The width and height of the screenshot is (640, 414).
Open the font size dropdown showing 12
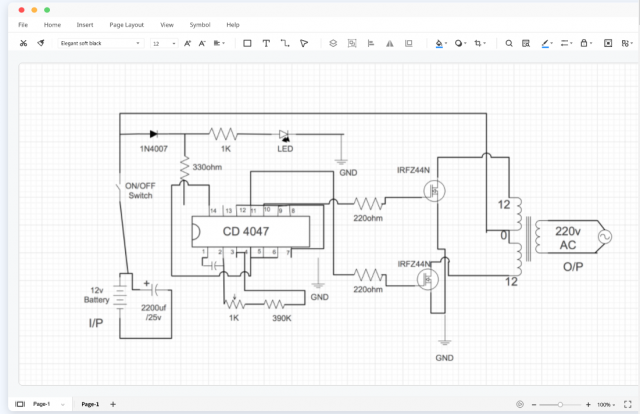pyautogui.click(x=164, y=43)
